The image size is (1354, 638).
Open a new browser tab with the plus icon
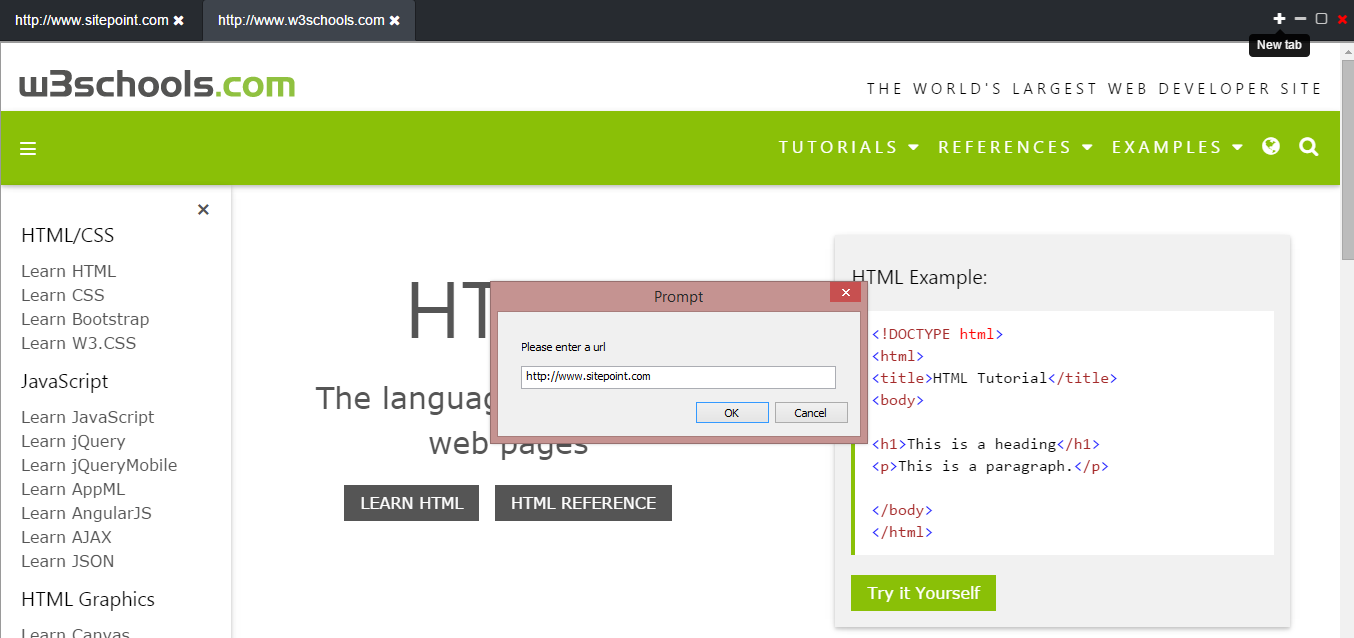1279,17
